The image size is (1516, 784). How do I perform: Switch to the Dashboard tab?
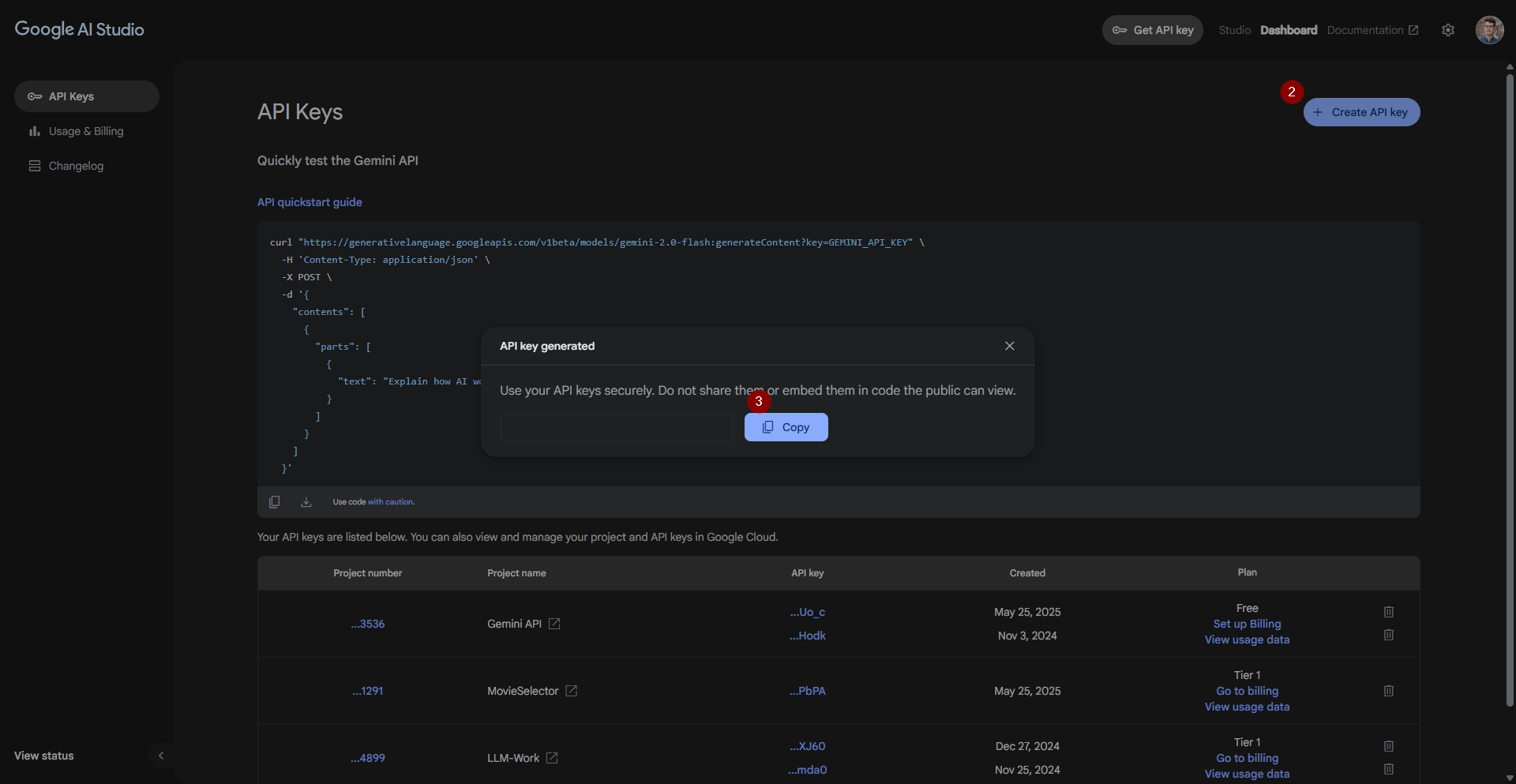pos(1289,30)
